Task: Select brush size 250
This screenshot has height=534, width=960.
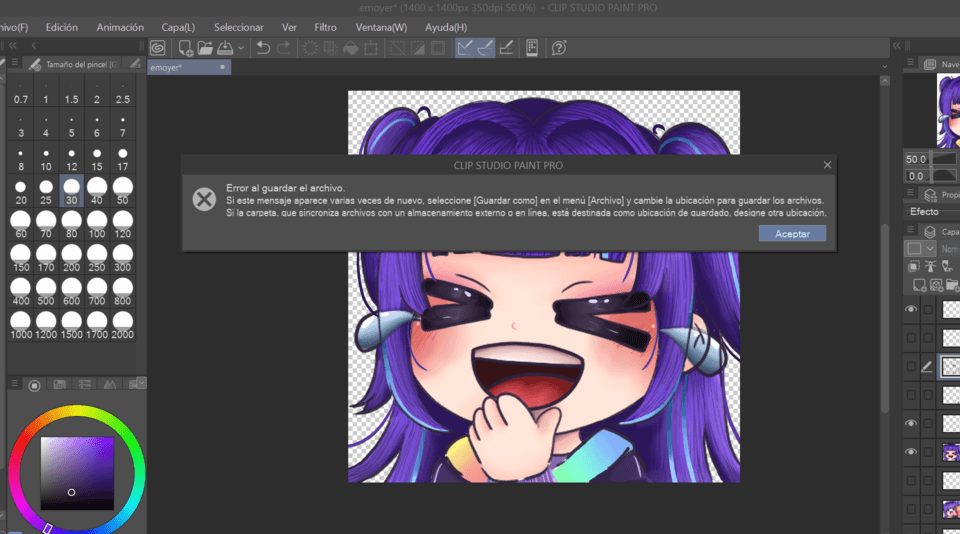Action: tap(97, 258)
